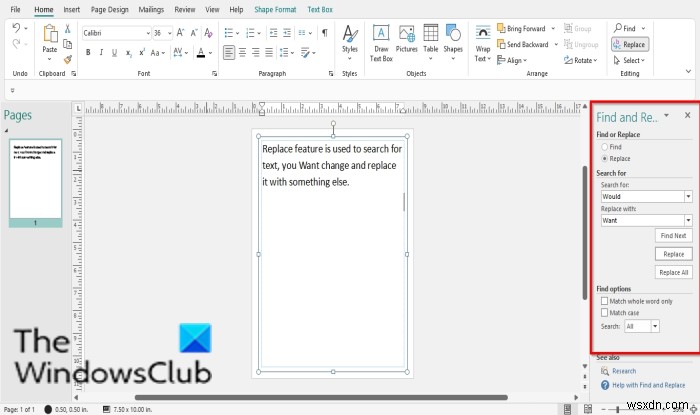Increase the paragraph indent

point(287,33)
